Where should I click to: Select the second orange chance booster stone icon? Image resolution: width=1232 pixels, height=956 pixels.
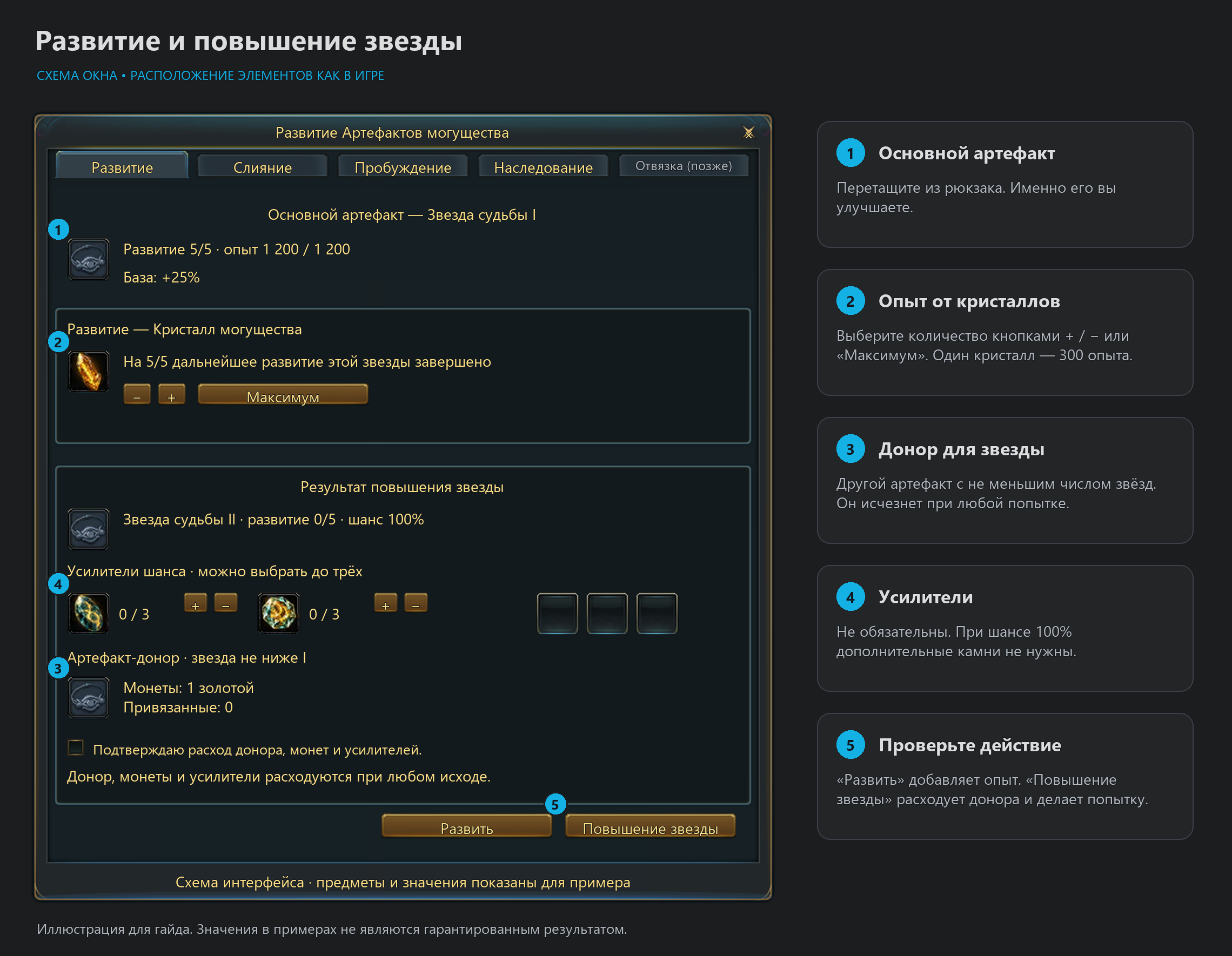pos(279,614)
